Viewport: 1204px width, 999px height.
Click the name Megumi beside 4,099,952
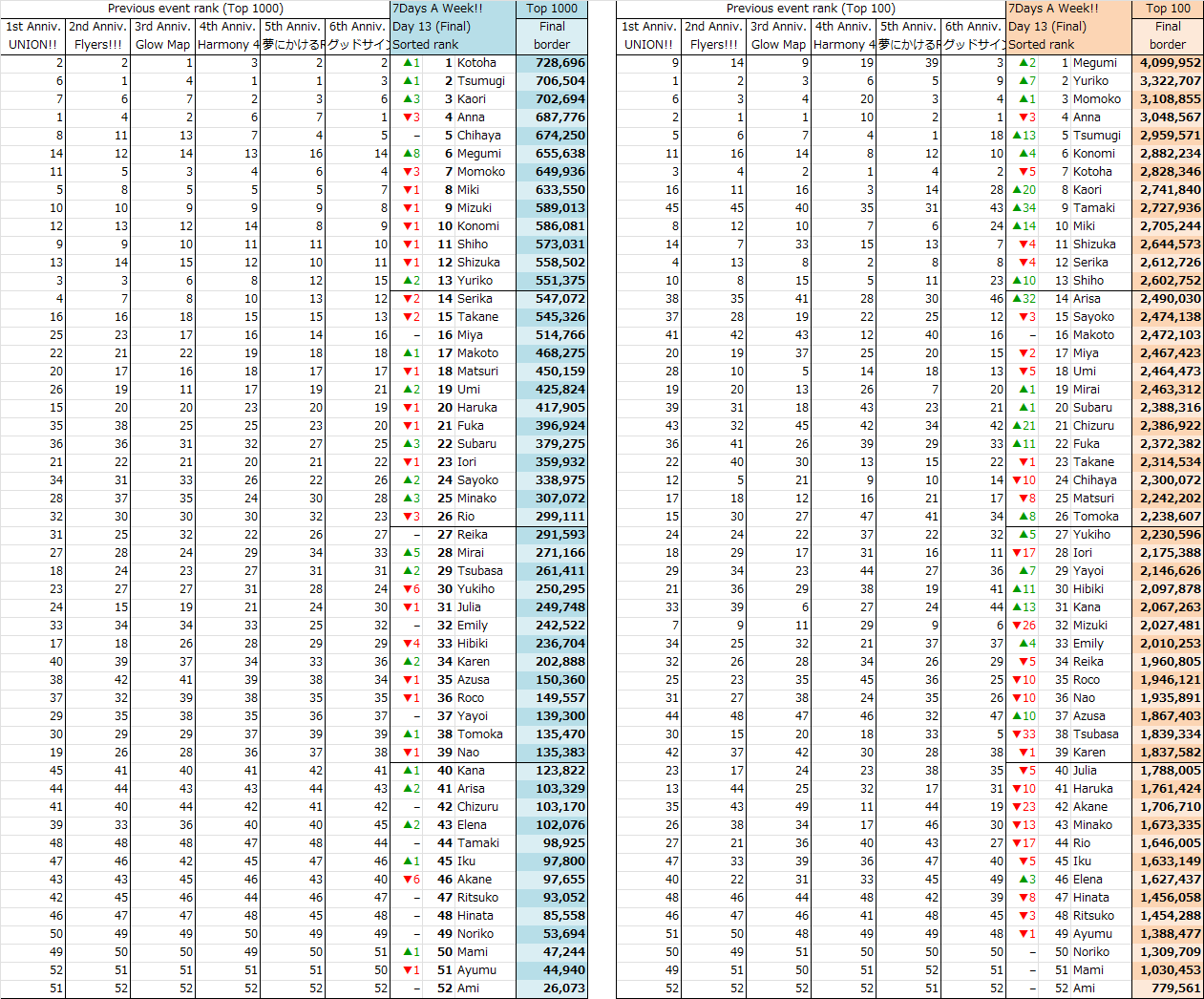pos(1094,63)
